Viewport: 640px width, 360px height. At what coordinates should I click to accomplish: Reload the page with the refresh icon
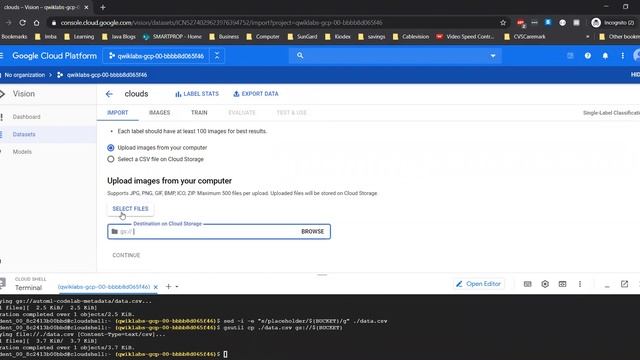tap(22, 23)
